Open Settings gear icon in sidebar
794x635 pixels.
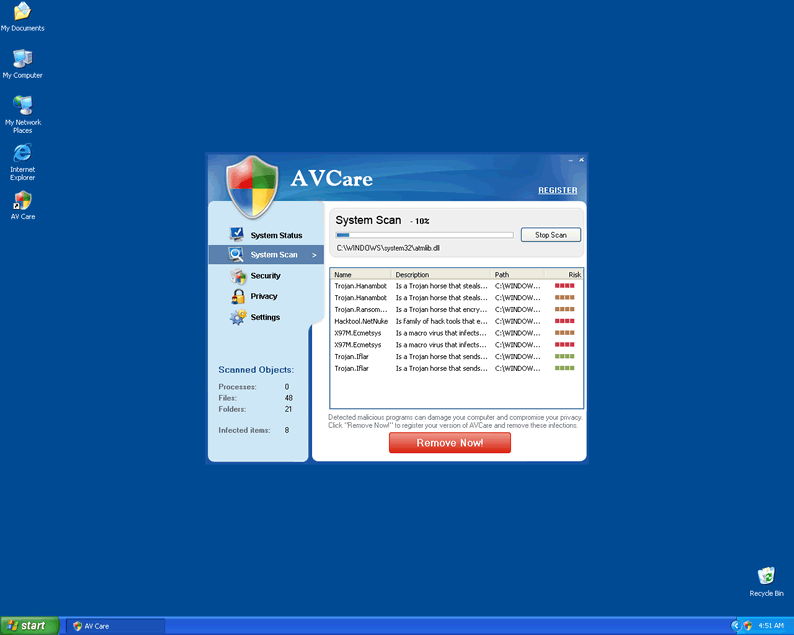(238, 317)
